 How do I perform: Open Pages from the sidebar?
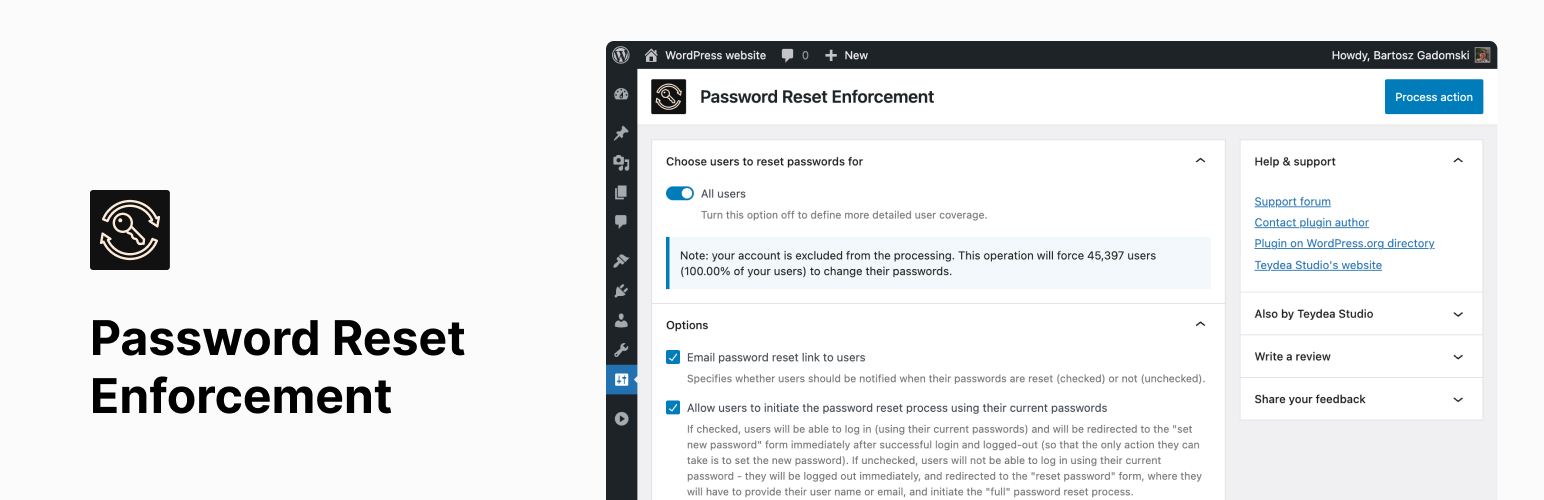pos(621,192)
